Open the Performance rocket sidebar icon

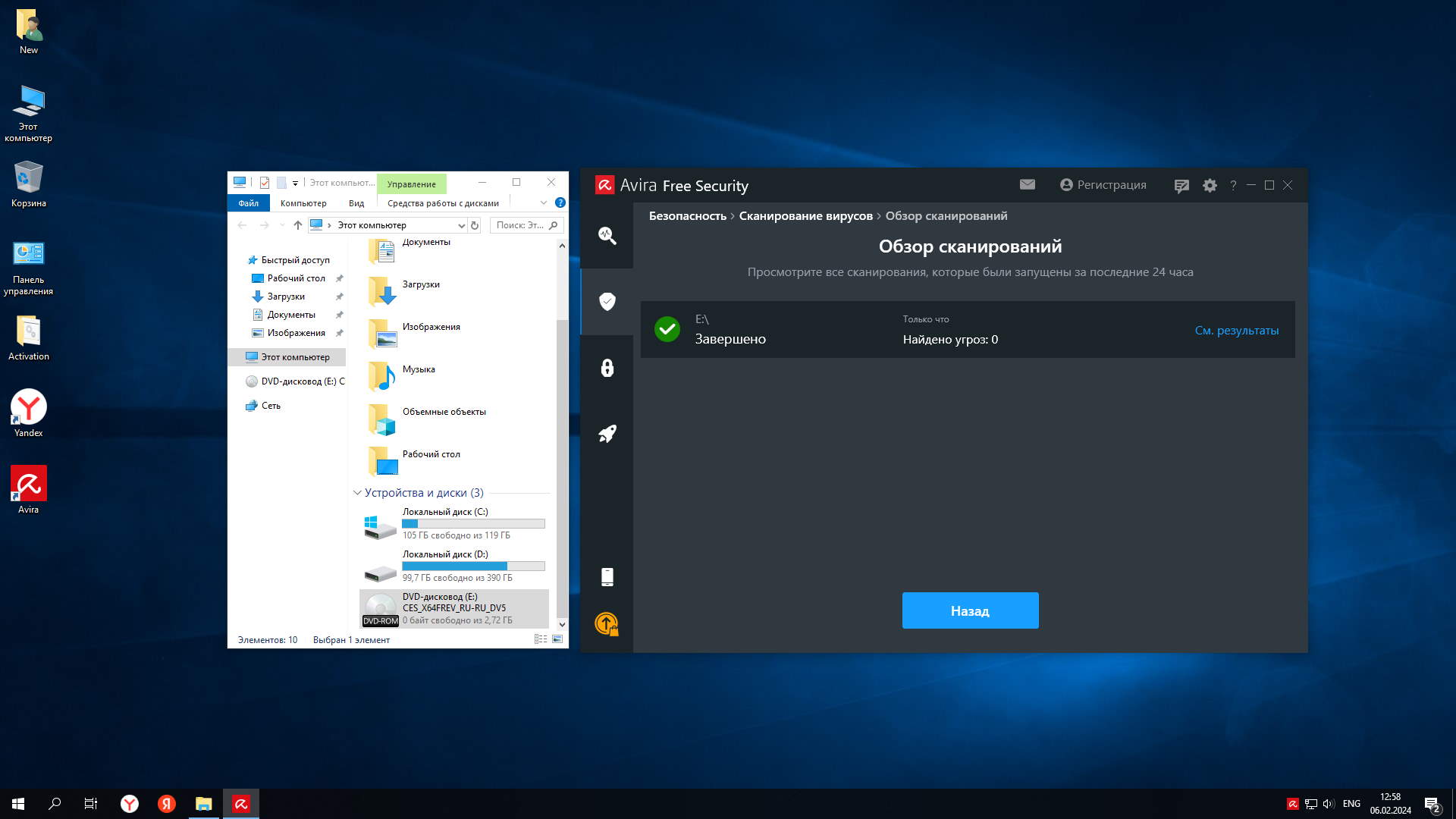pyautogui.click(x=607, y=434)
